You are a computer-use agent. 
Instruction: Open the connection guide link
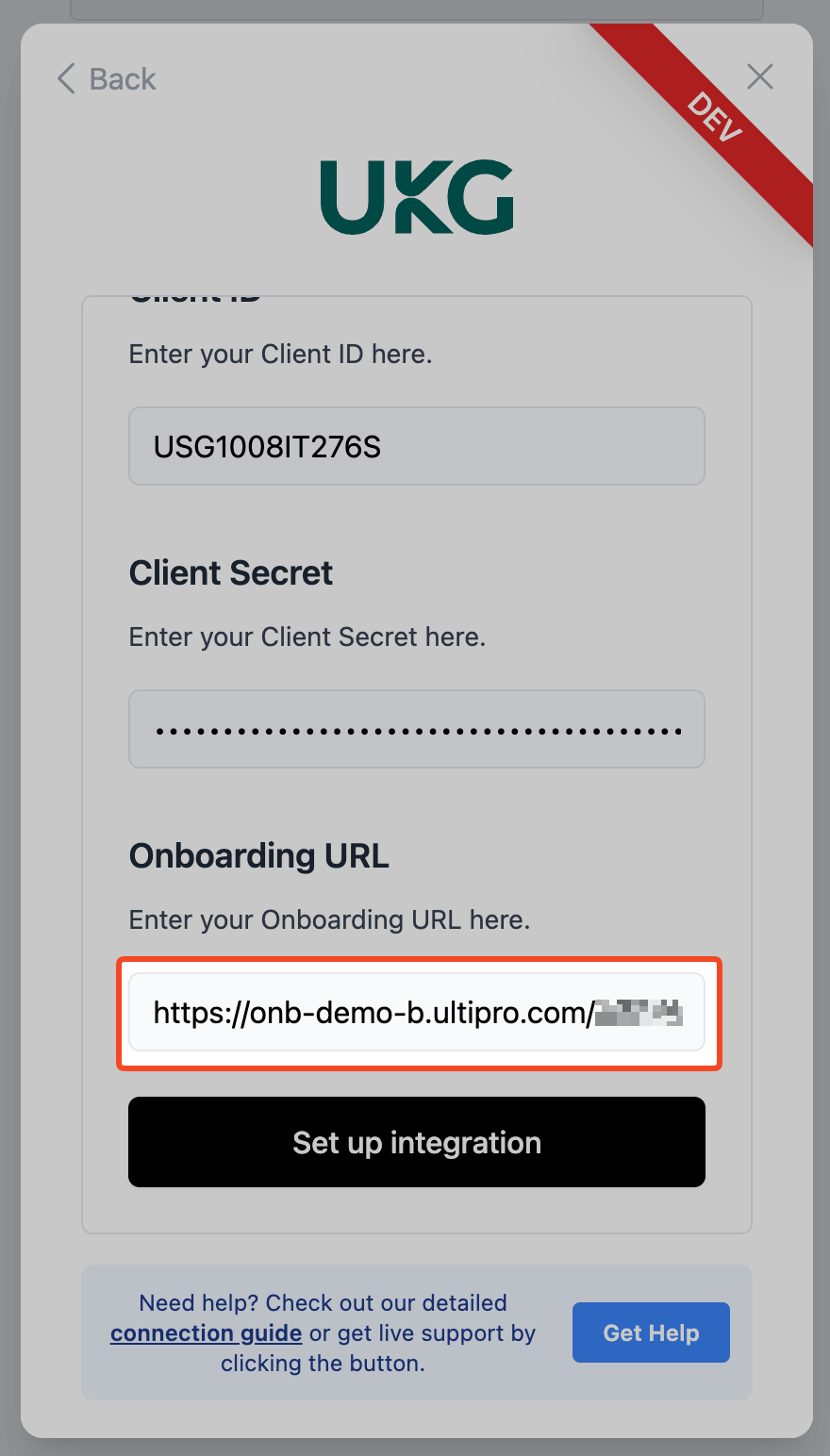pyautogui.click(x=206, y=1333)
